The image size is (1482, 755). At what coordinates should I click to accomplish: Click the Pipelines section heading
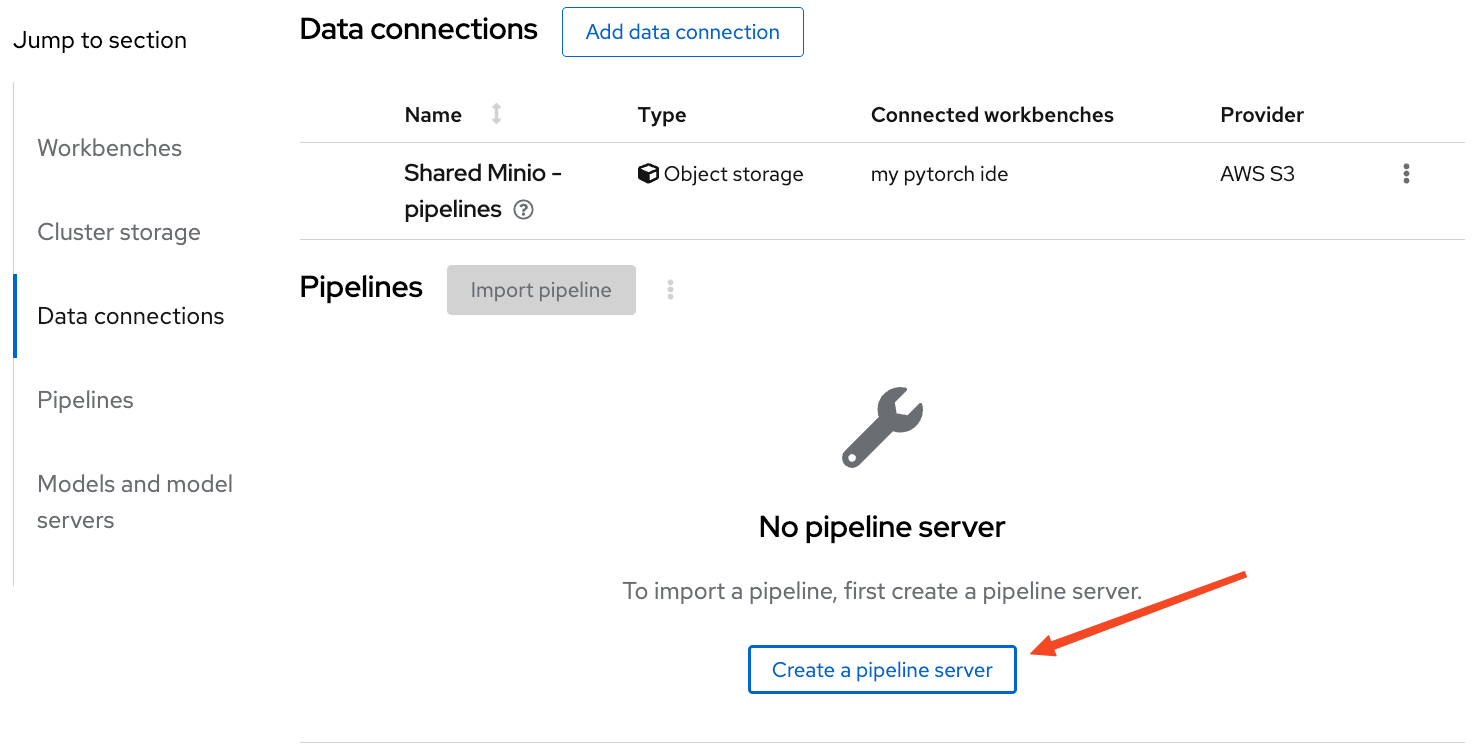coord(361,288)
